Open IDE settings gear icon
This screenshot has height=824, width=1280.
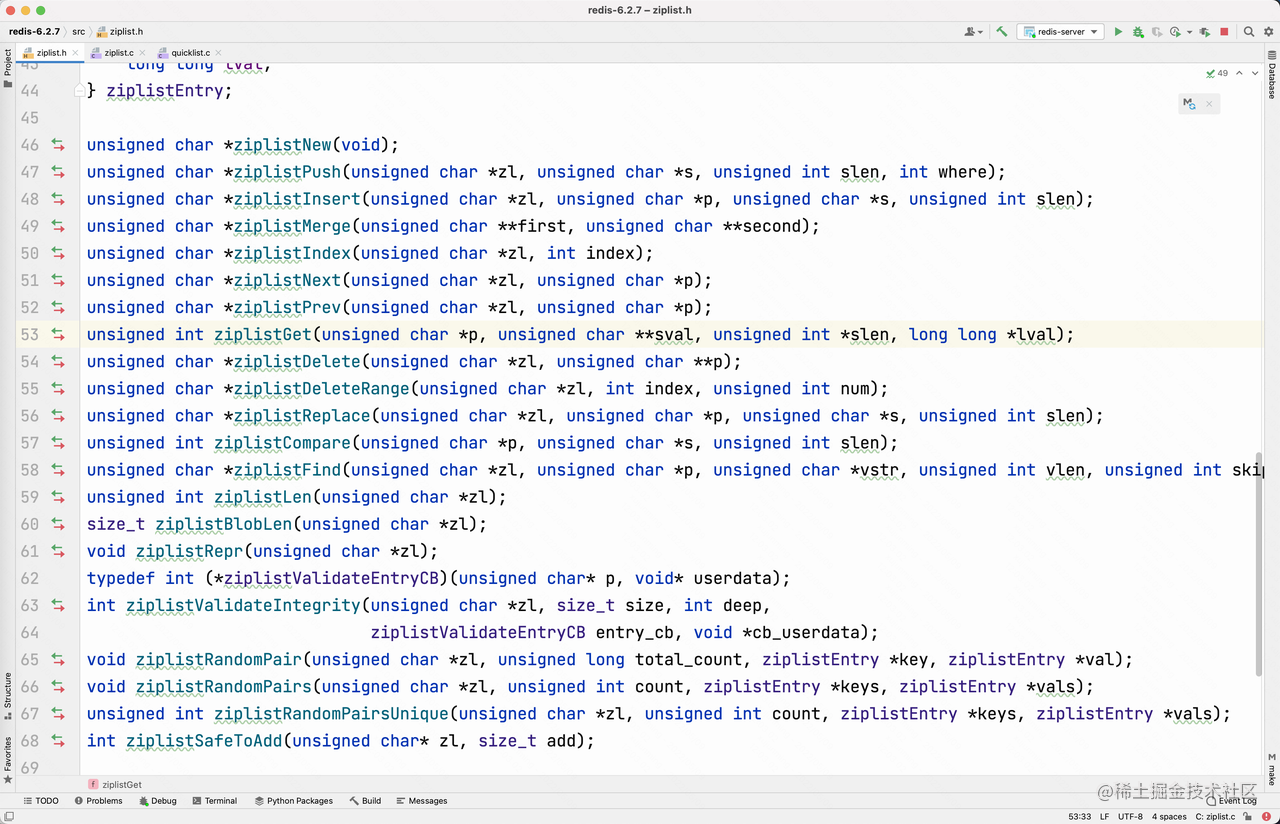pos(1268,32)
